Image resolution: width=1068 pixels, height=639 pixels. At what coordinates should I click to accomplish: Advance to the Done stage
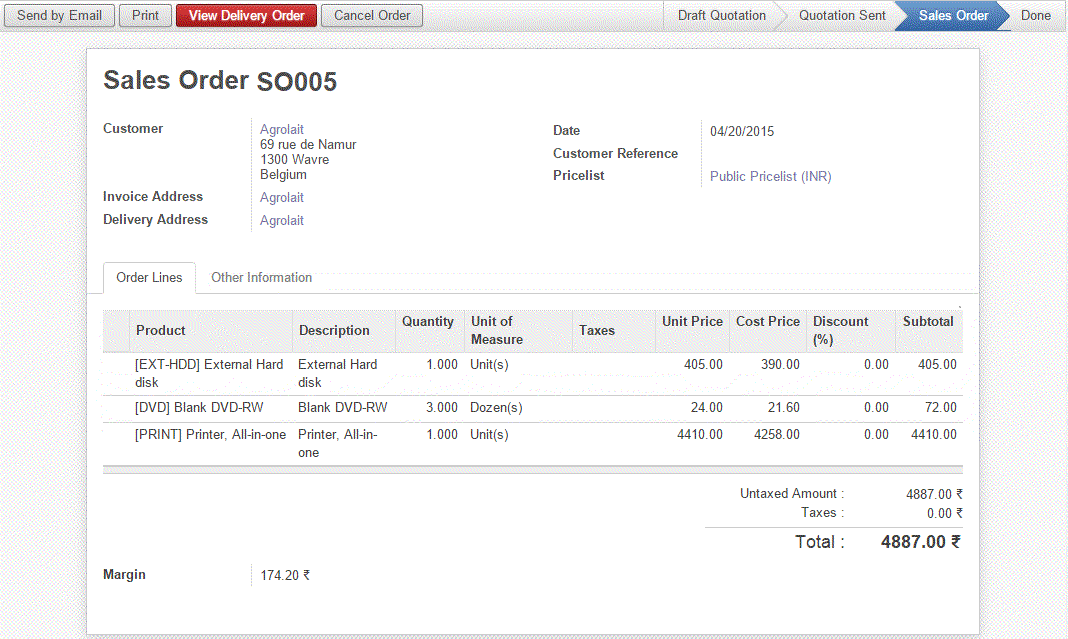(1035, 15)
